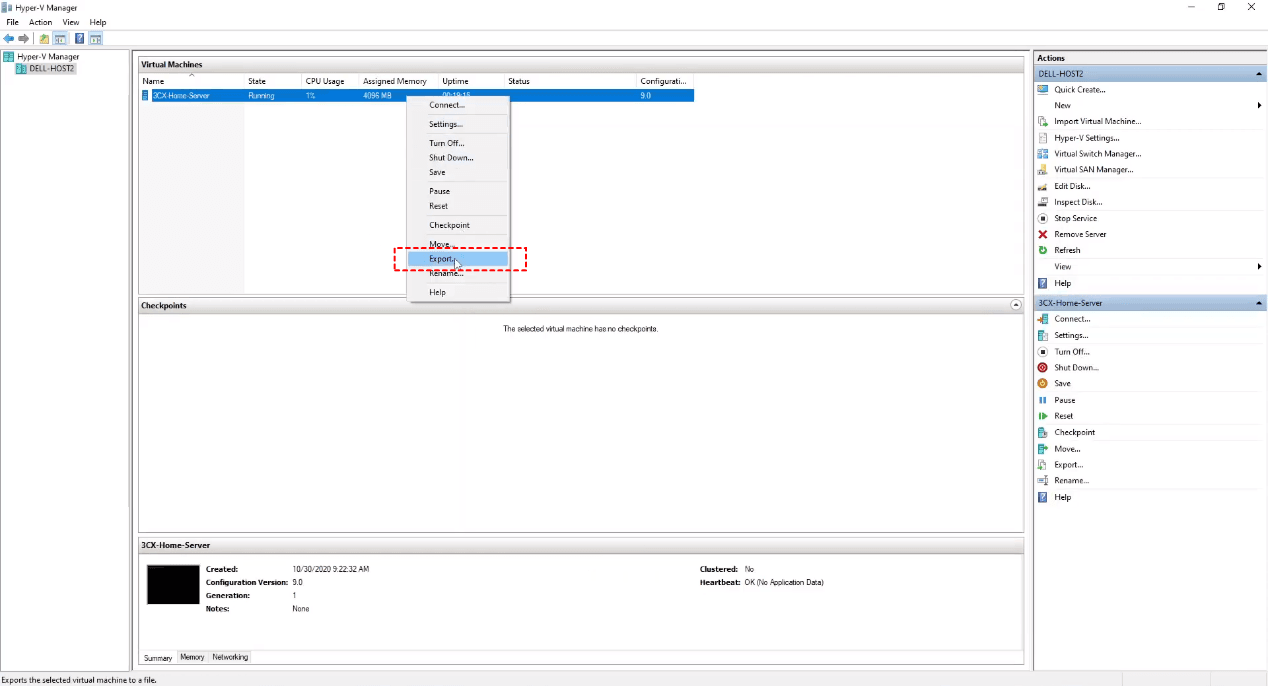The image size is (1268, 686).
Task: Click the Up one level folder icon
Action: tap(44, 39)
